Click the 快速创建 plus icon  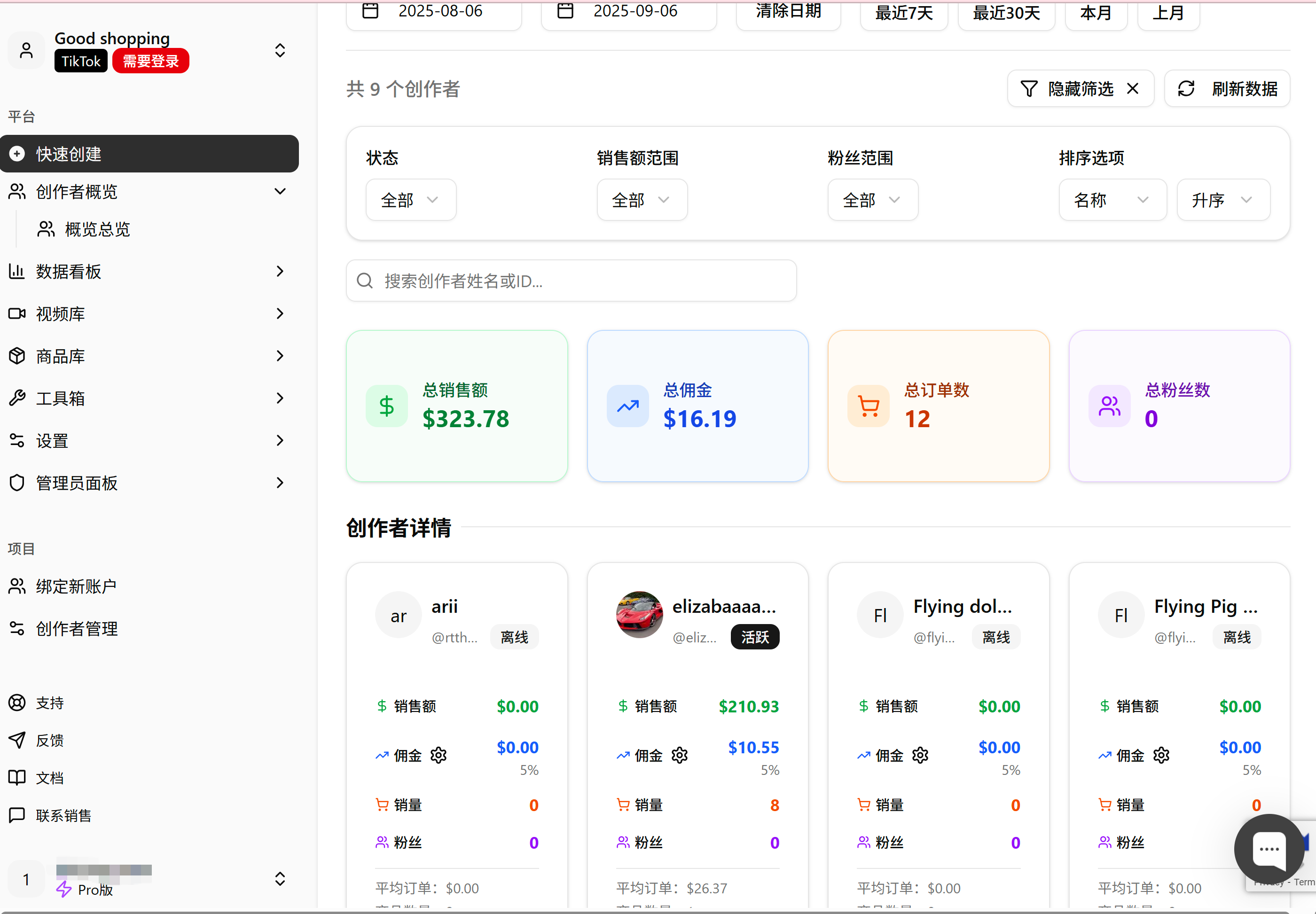pos(17,154)
